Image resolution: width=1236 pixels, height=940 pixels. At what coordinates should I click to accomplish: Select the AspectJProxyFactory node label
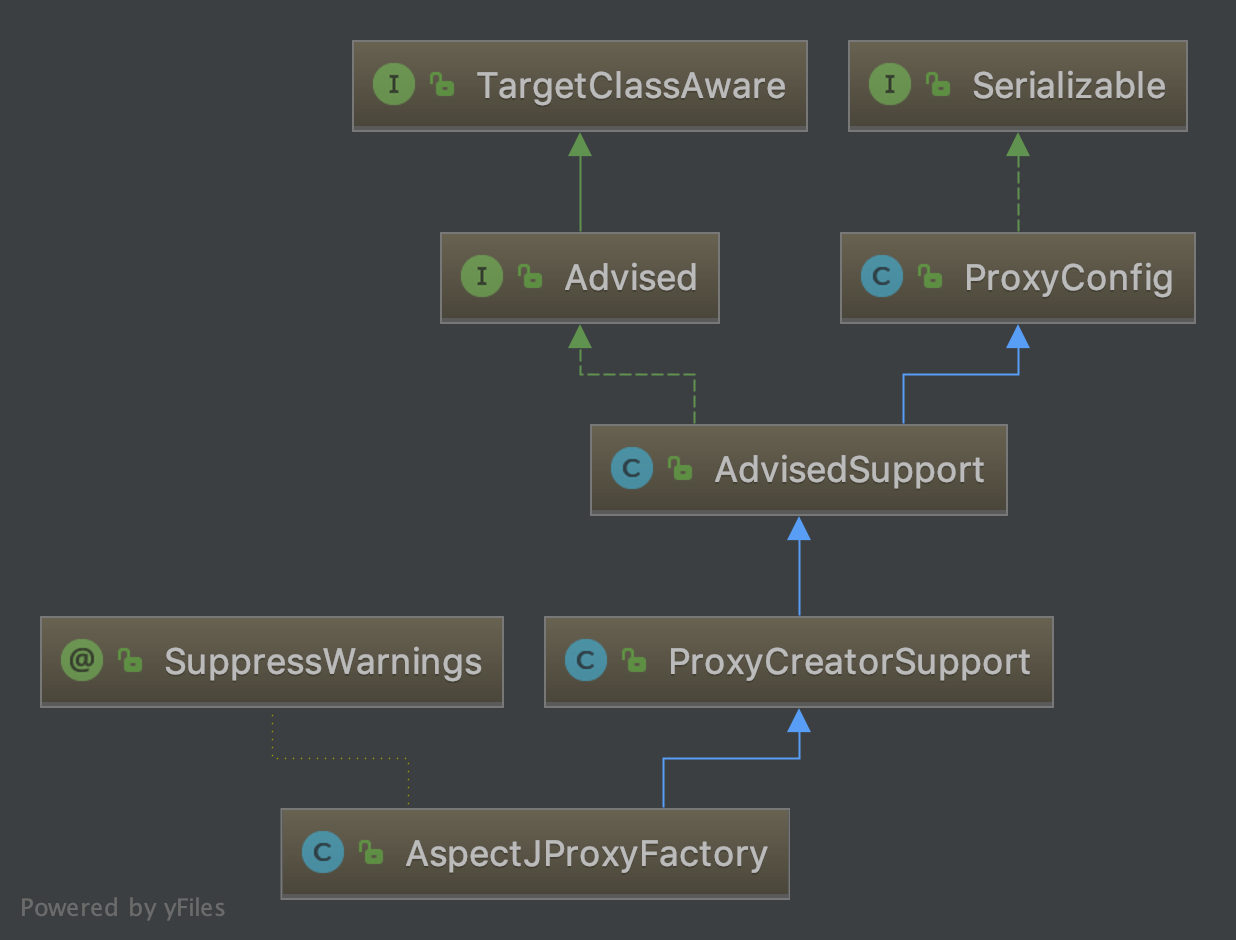point(586,853)
